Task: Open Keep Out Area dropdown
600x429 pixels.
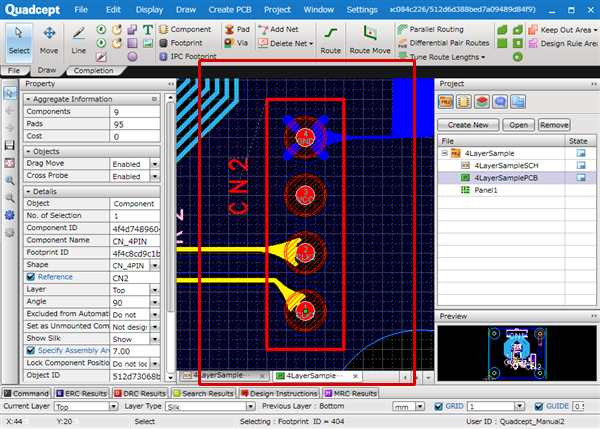Action: point(595,30)
